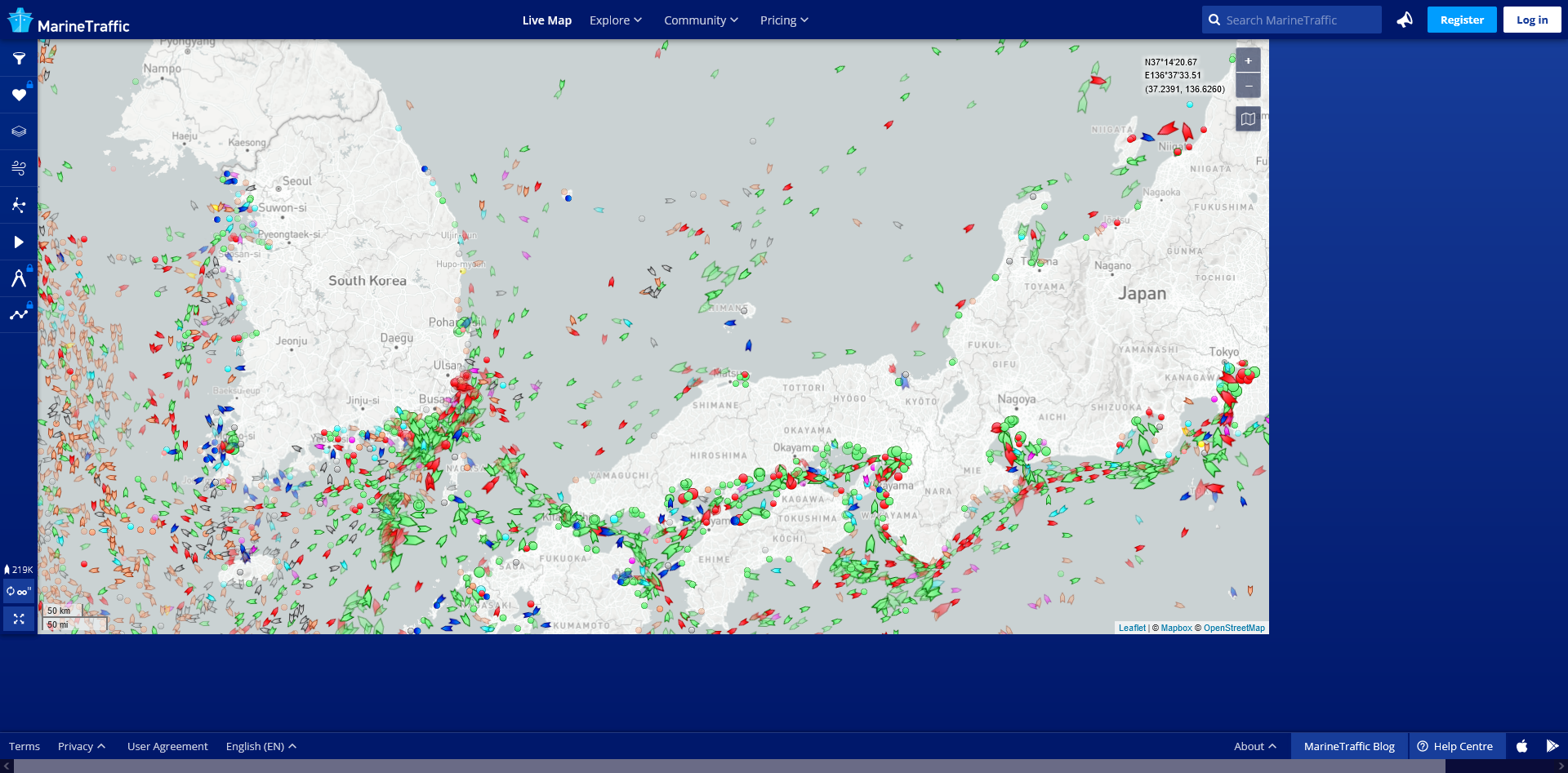Toggle the auto-refresh infinity button
The image size is (1568, 773).
coord(19,592)
